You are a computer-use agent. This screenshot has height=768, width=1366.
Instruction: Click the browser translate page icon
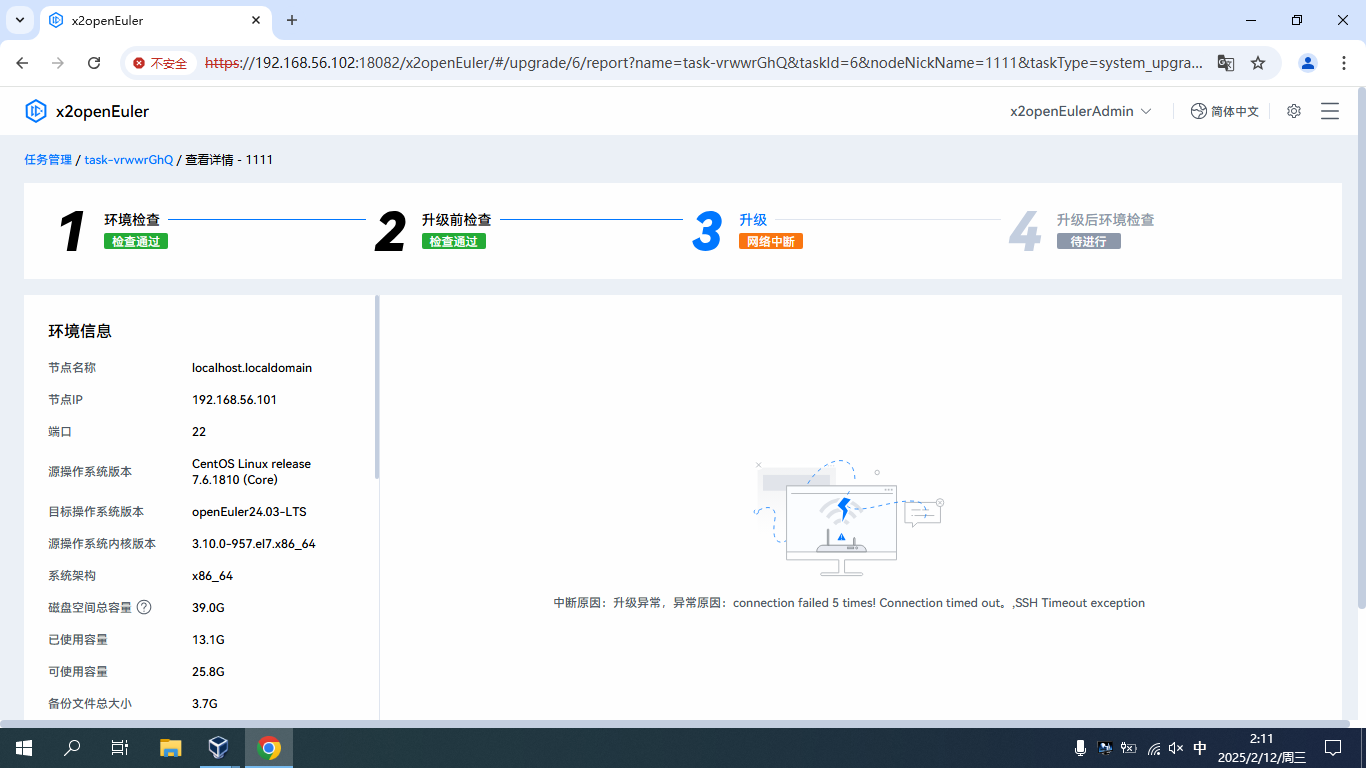point(1225,63)
